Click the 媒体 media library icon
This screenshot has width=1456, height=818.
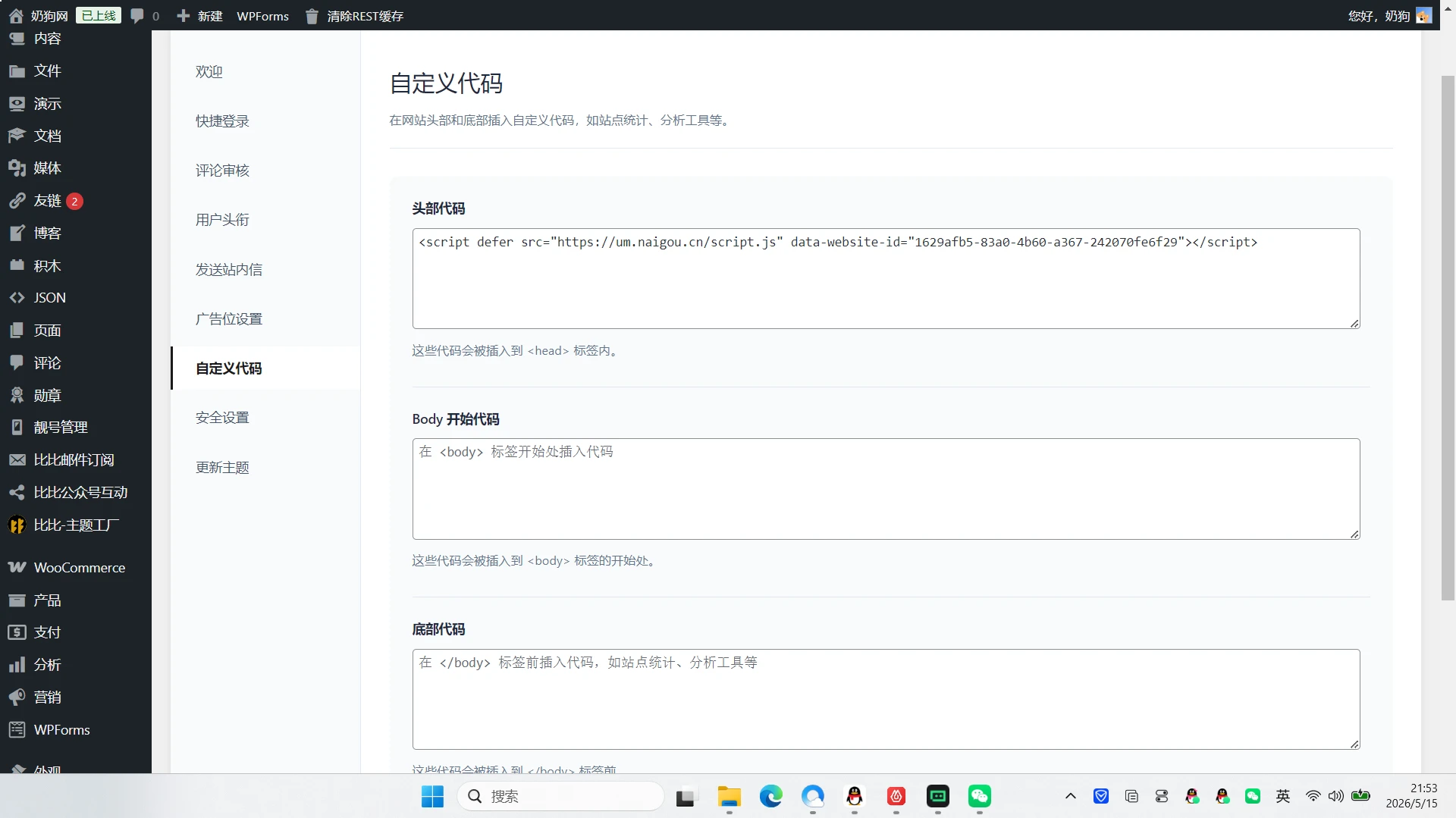click(x=17, y=168)
